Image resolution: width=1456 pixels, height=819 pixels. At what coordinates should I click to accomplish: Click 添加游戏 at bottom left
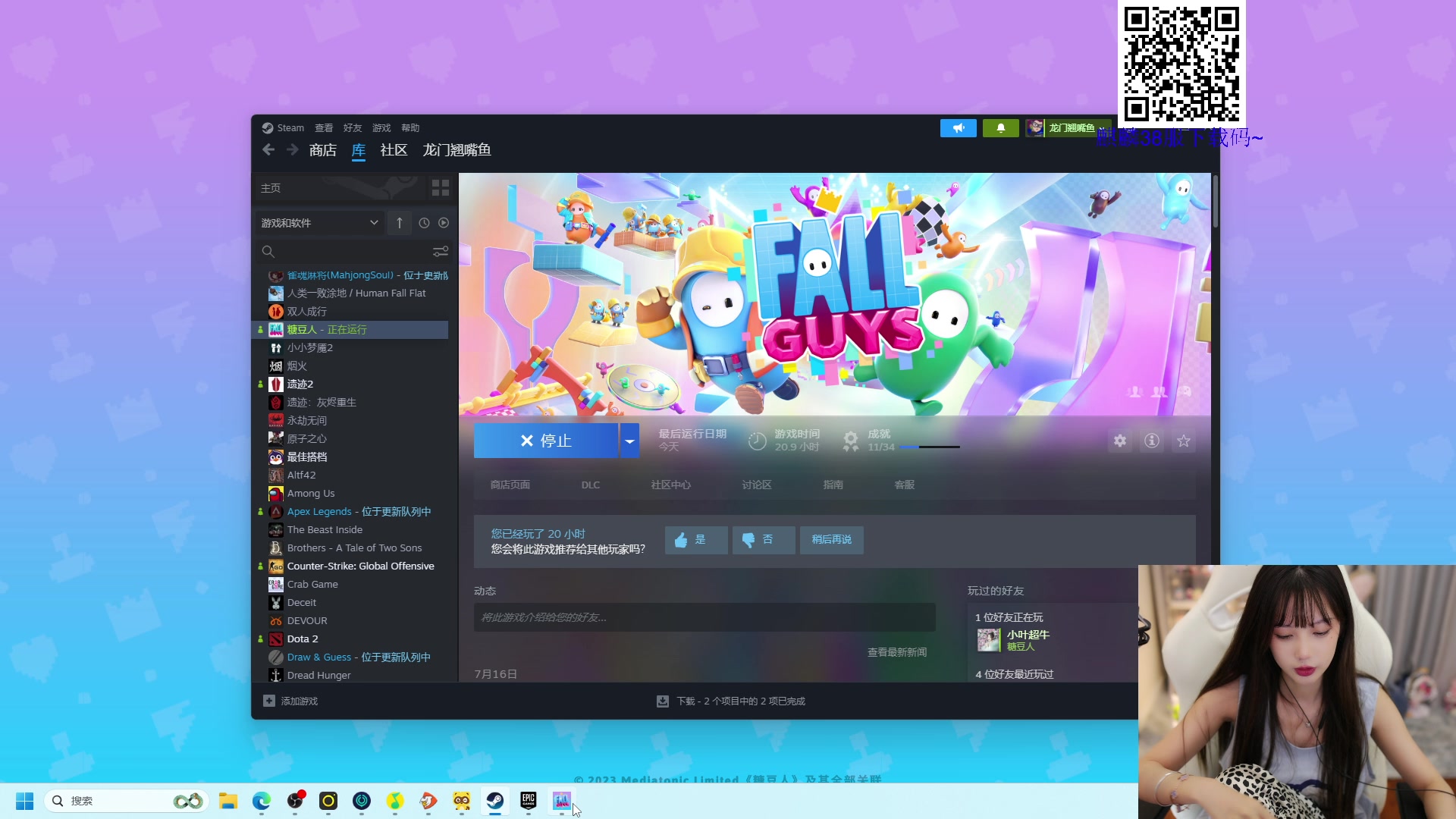click(x=299, y=701)
